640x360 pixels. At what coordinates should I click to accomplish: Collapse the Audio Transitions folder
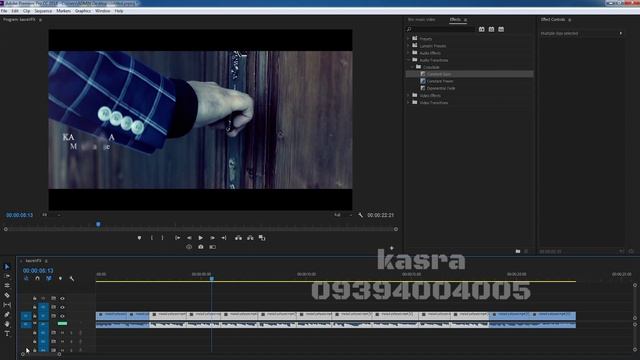click(x=408, y=60)
